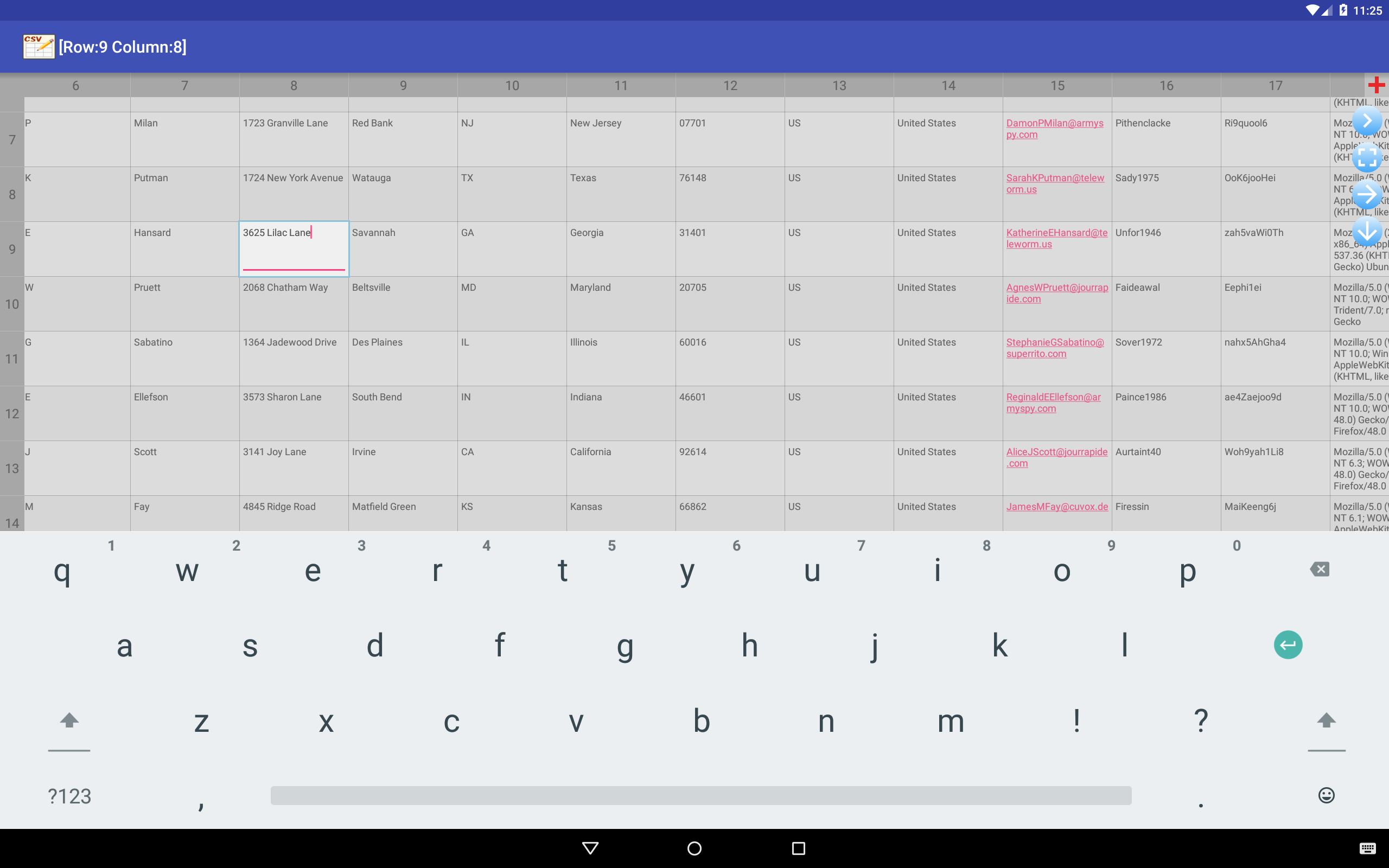Open email link DamonPMilan@armyspy.com
This screenshot has height=868, width=1389.
pos(1054,129)
